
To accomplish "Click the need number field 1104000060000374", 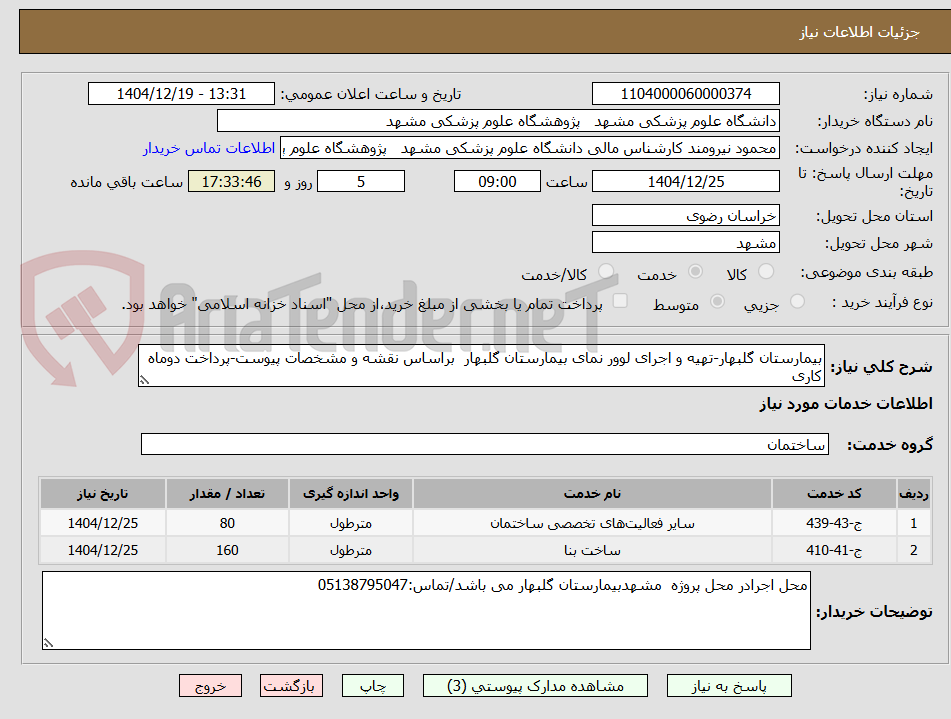I will point(685,94).
